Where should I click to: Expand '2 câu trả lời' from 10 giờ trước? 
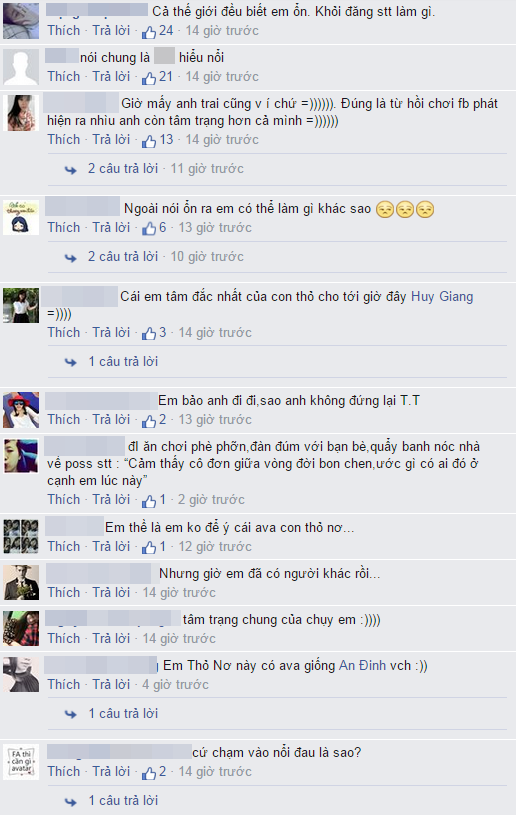coord(123,256)
